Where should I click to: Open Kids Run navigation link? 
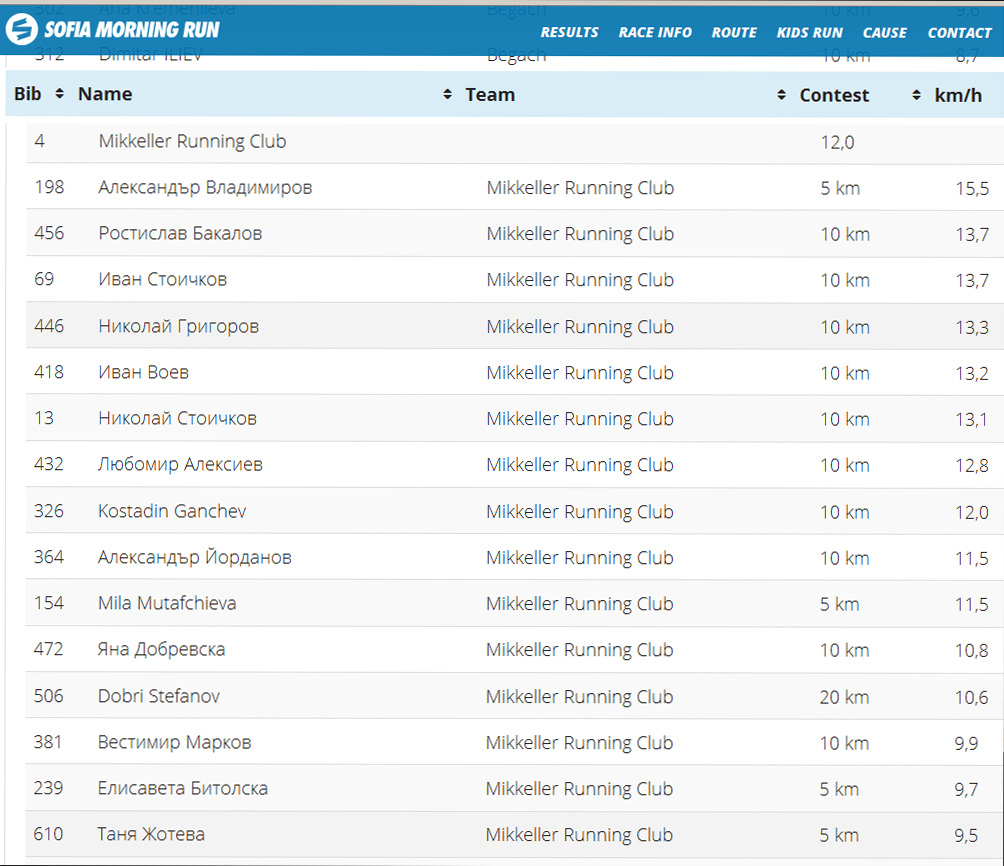tap(809, 32)
